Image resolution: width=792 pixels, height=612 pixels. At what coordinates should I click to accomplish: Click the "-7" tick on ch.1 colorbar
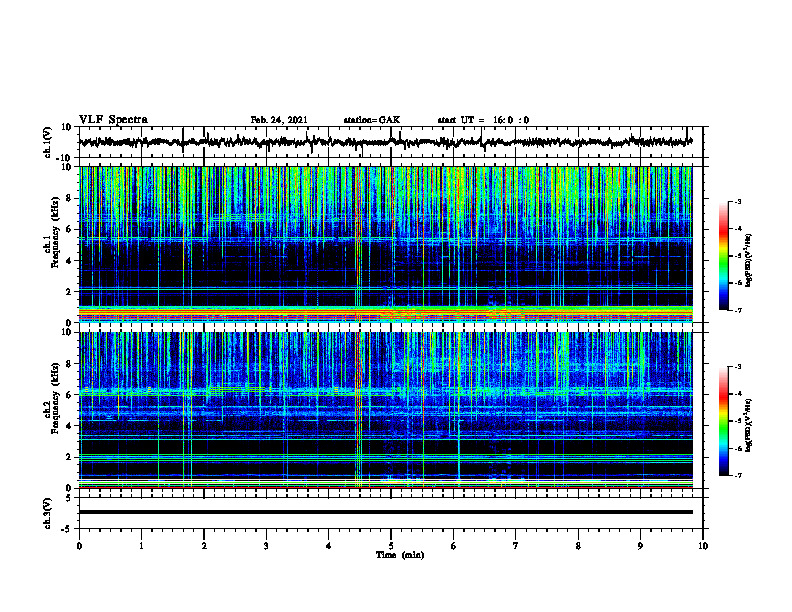pos(737,310)
